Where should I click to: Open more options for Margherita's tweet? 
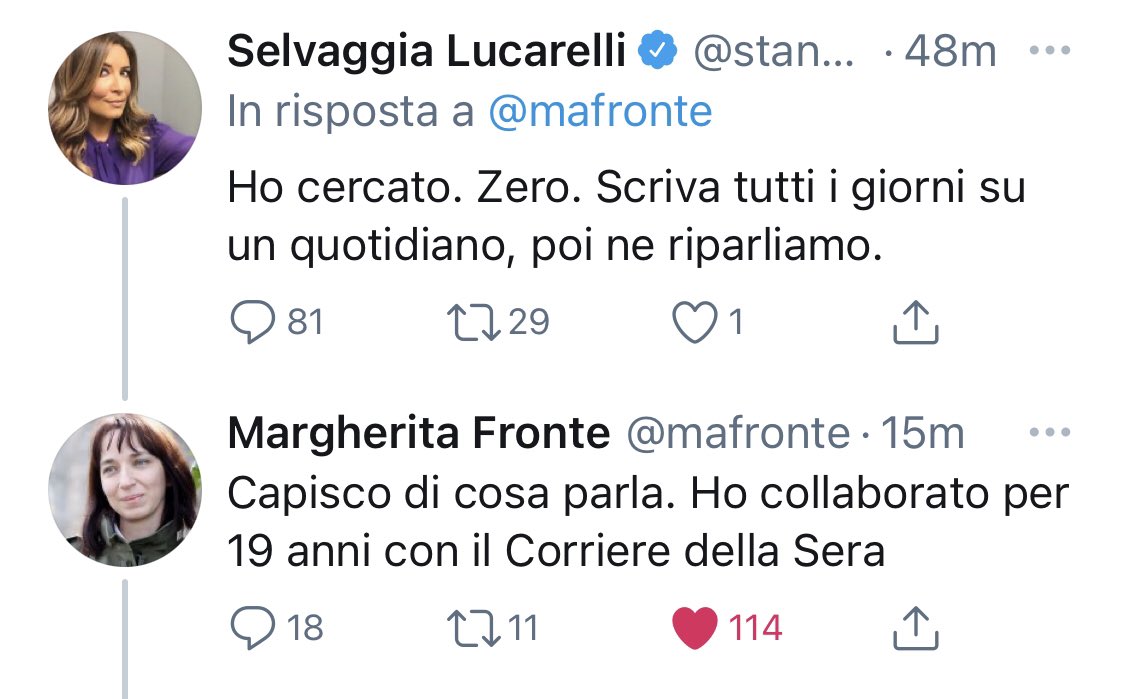[1049, 433]
